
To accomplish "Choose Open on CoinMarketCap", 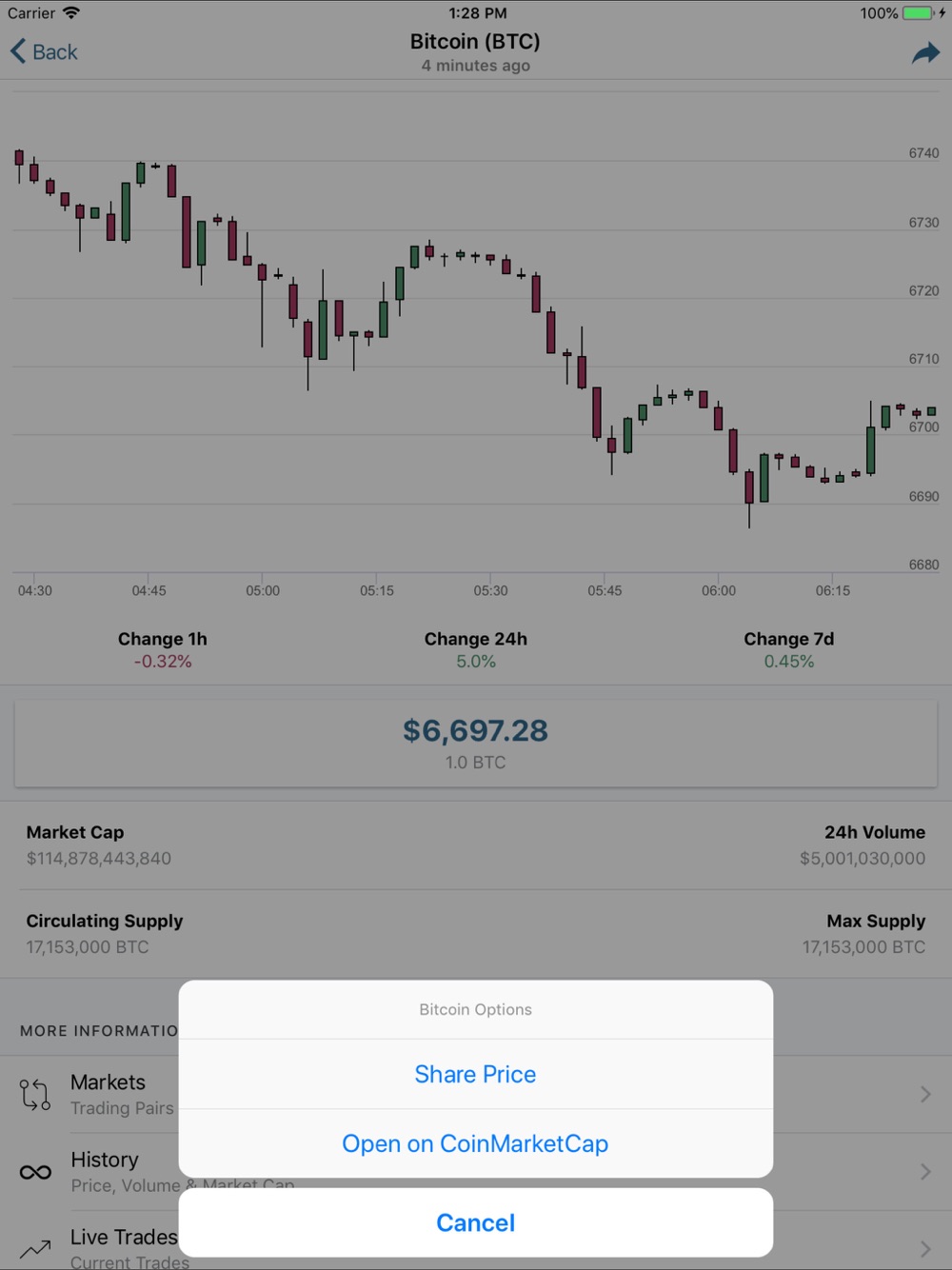I will pyautogui.click(x=476, y=1143).
